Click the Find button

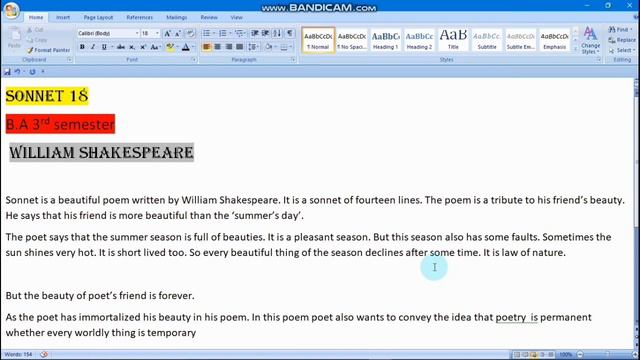[x=620, y=30]
